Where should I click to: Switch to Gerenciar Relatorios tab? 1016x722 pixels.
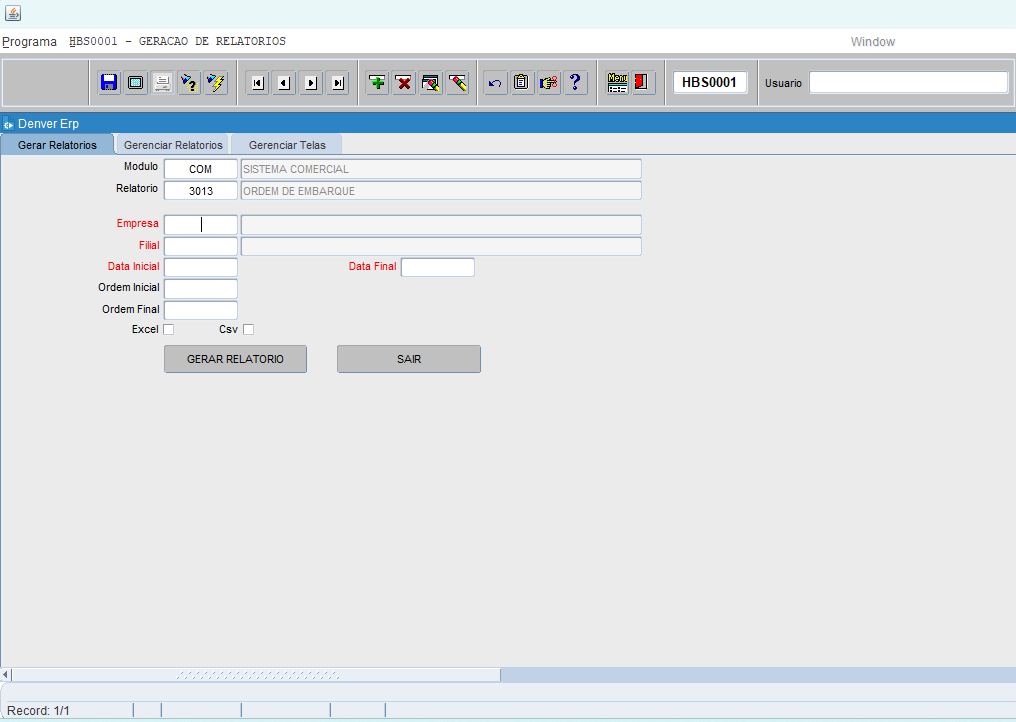173,145
